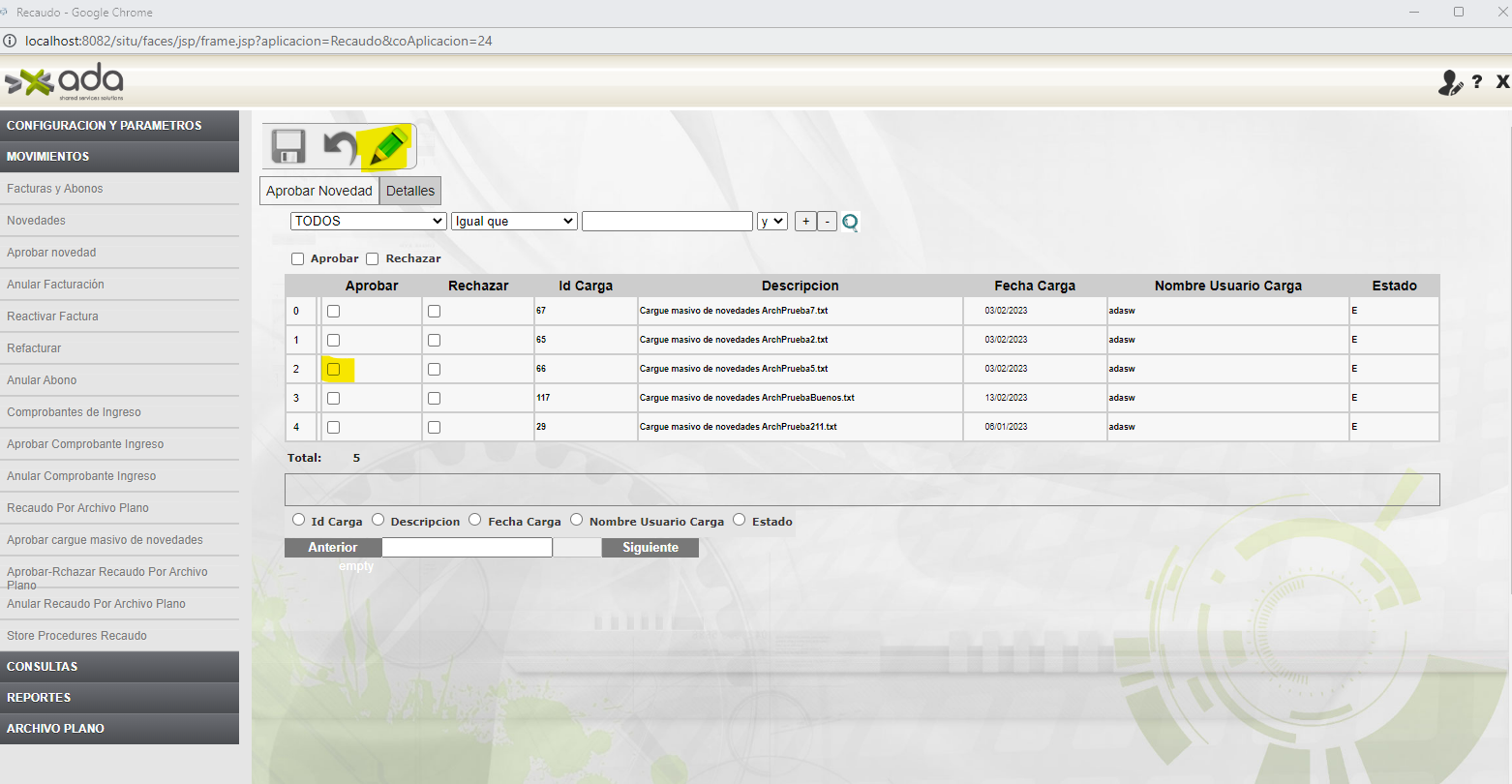The width and height of the screenshot is (1512, 784).
Task: Click the ada logo
Action: (65, 82)
